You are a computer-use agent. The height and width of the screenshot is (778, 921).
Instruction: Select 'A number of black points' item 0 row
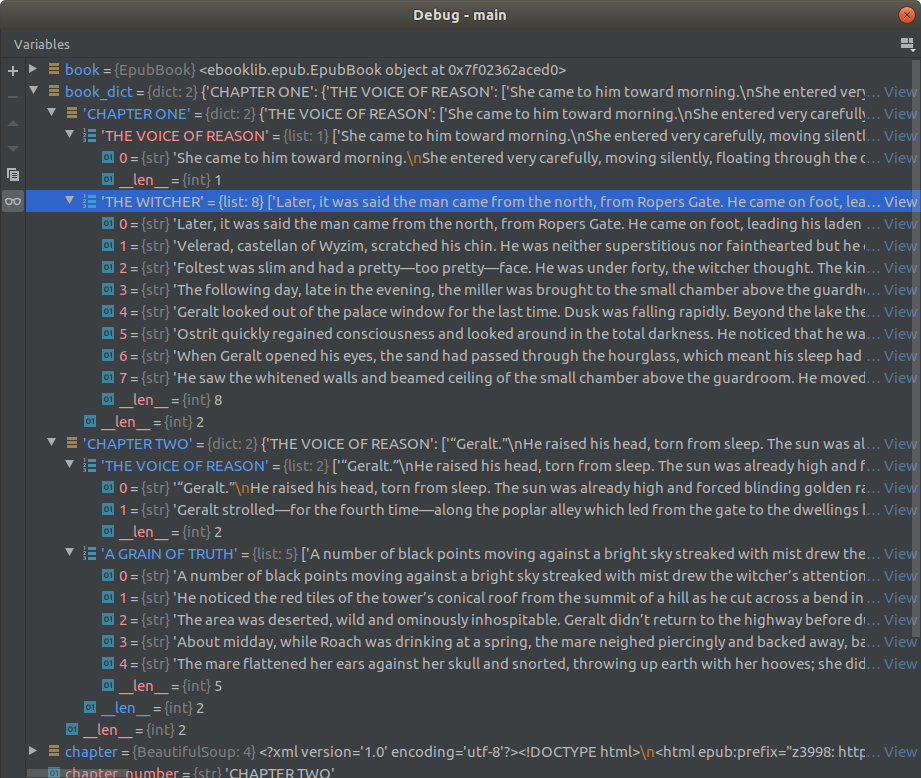coord(472,576)
